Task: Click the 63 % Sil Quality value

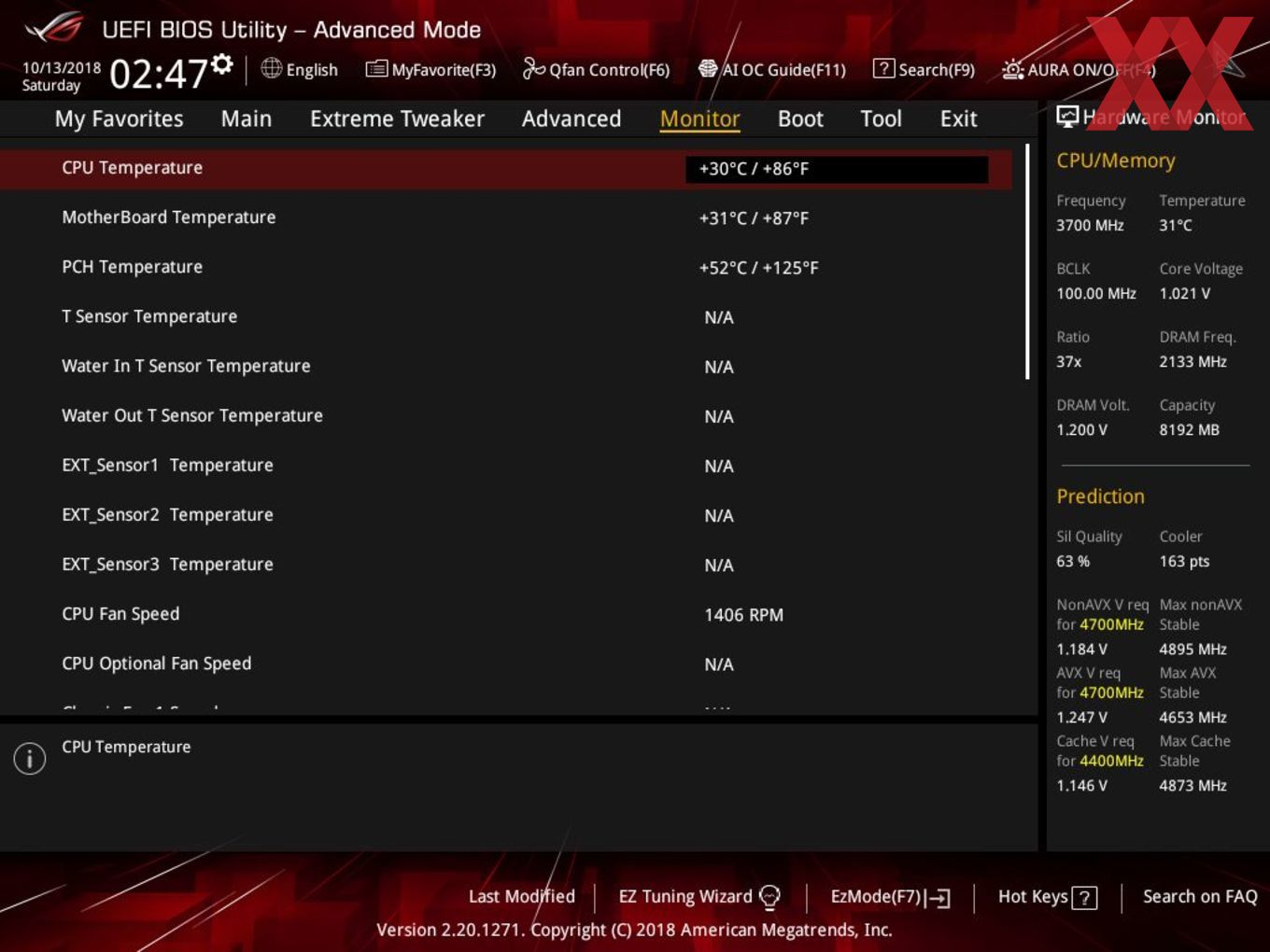Action: tap(1073, 561)
